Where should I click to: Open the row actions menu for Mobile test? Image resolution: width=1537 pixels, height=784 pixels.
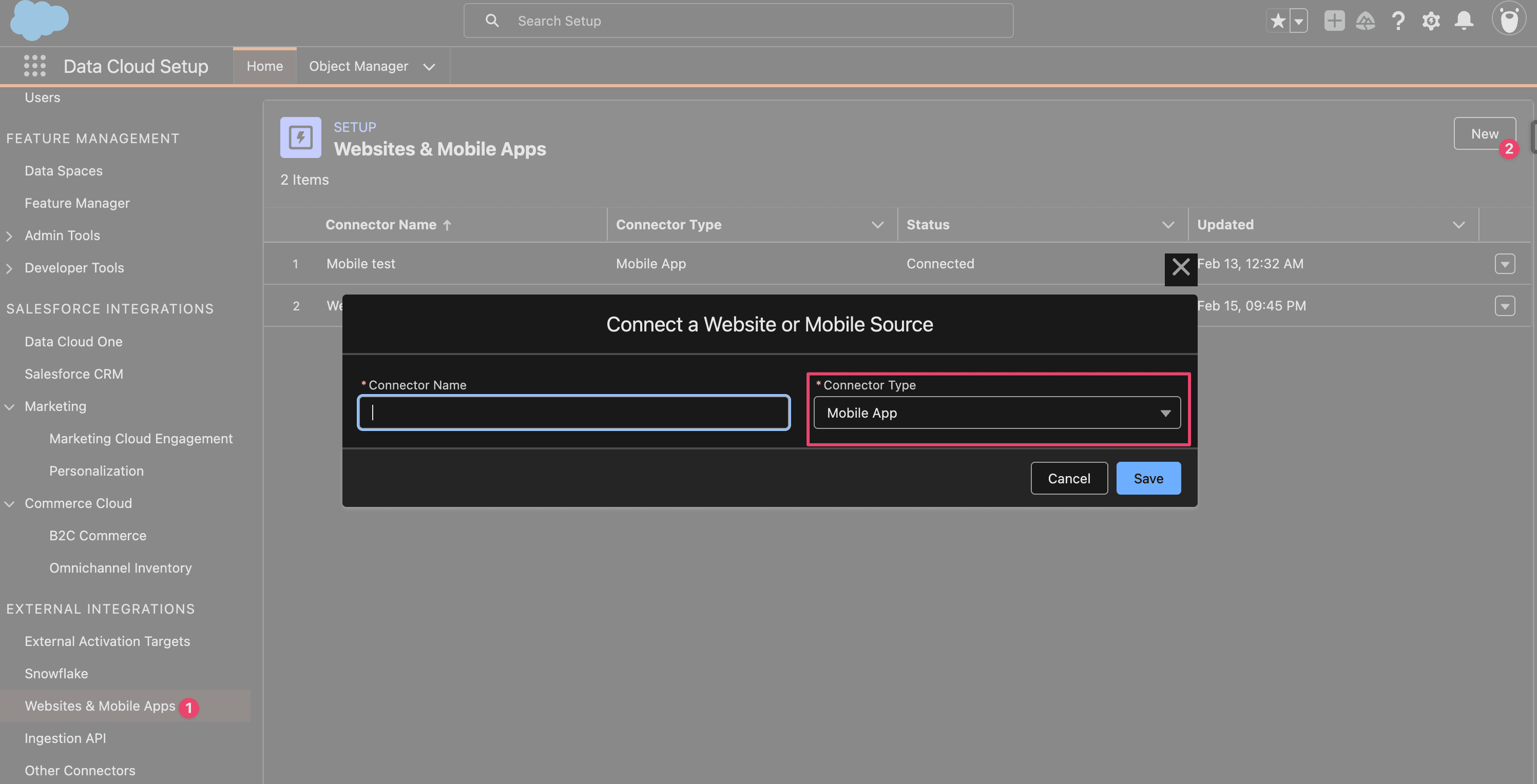pos(1504,264)
